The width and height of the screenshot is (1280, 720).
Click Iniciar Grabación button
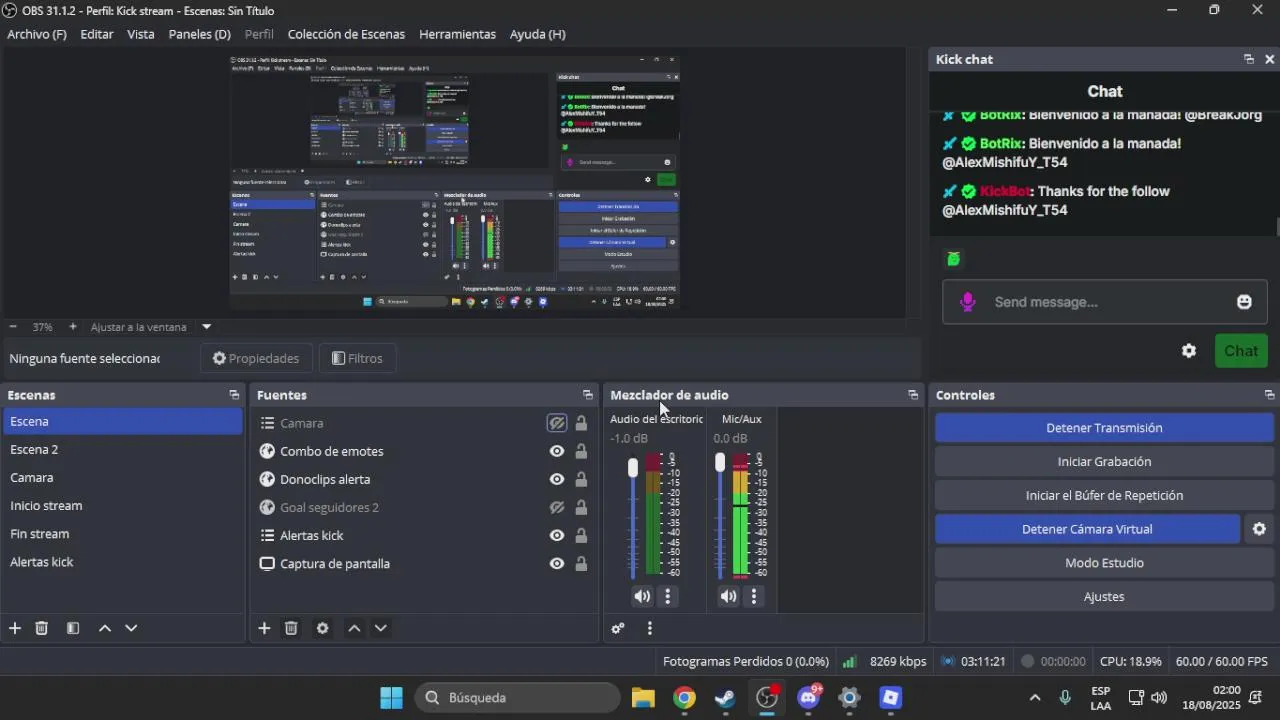[x=1104, y=462]
